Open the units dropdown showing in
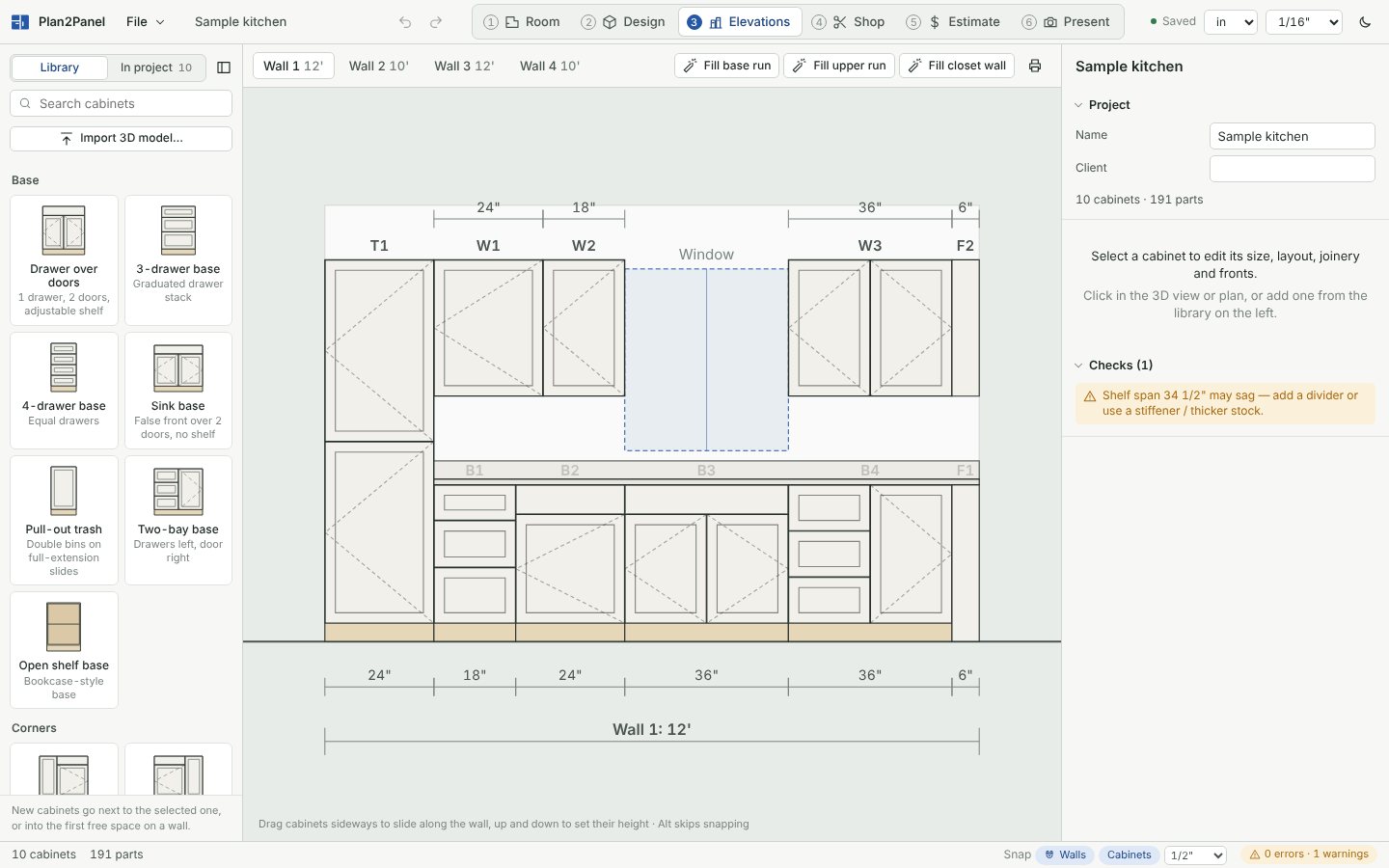Viewport: 1389px width, 868px height. 1231,22
